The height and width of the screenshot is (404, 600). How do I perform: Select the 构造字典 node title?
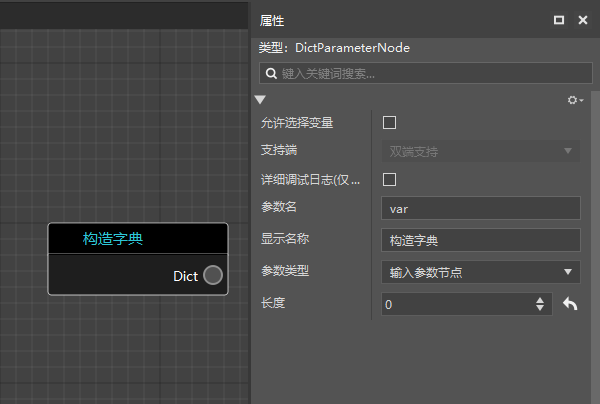112,239
